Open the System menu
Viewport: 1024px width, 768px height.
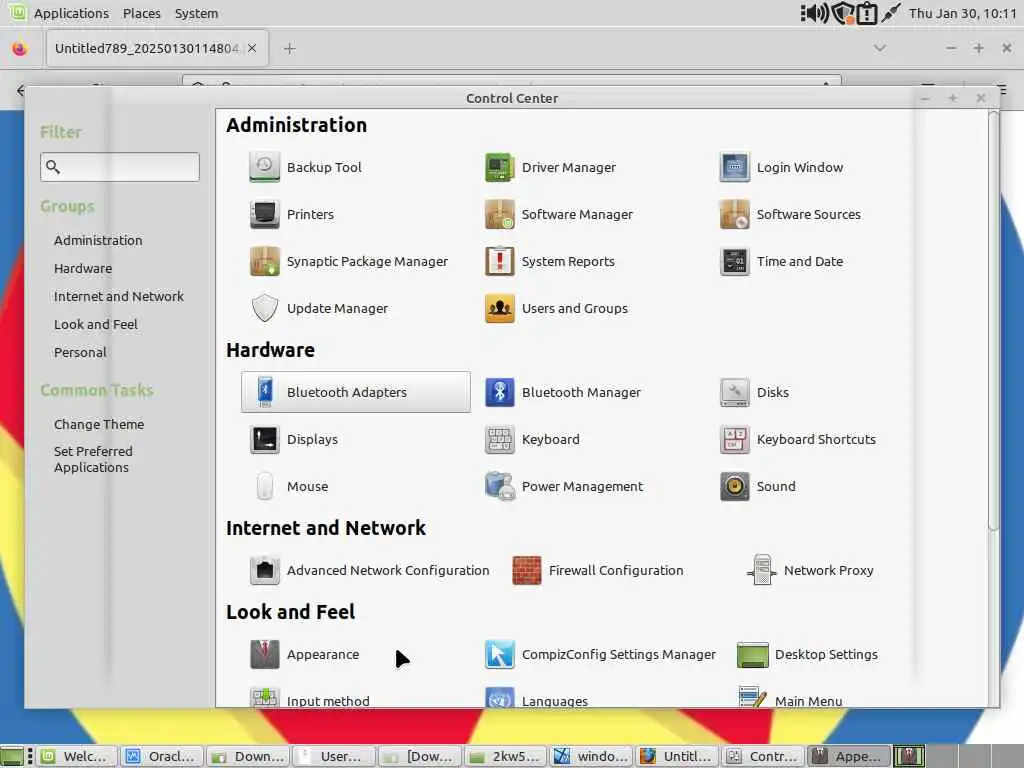tap(197, 13)
